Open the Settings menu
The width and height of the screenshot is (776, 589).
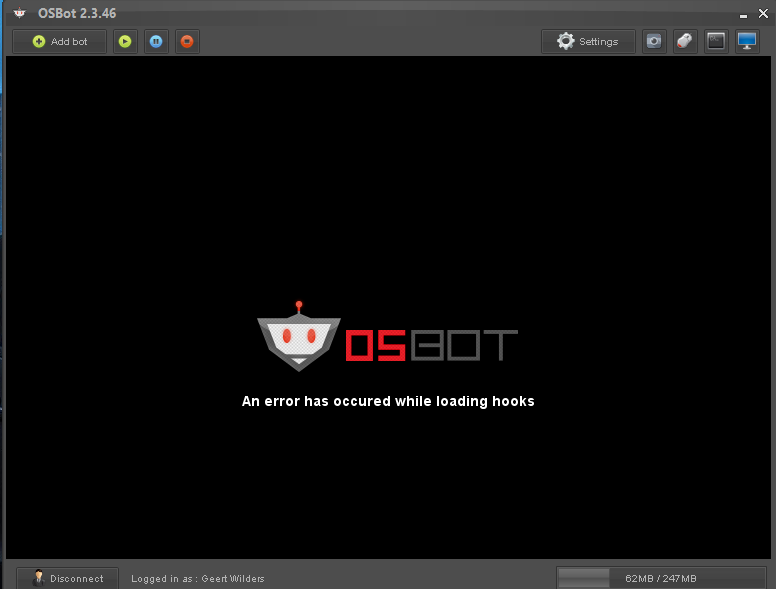[588, 42]
